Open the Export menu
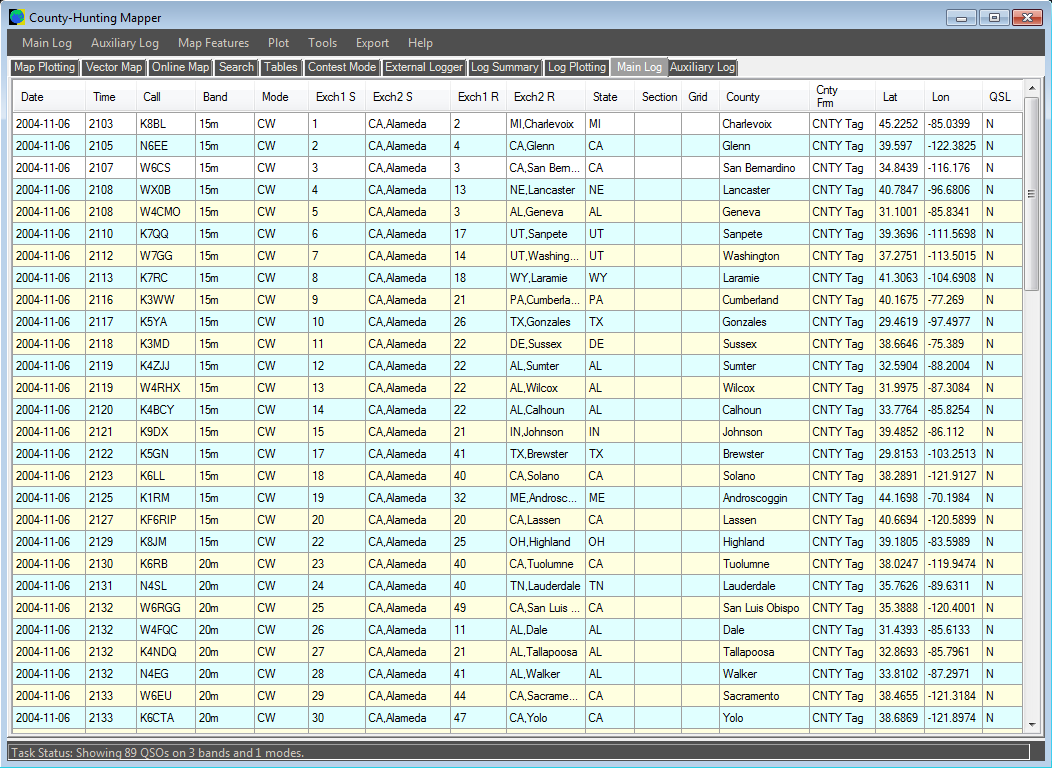The width and height of the screenshot is (1052, 768). [x=372, y=43]
